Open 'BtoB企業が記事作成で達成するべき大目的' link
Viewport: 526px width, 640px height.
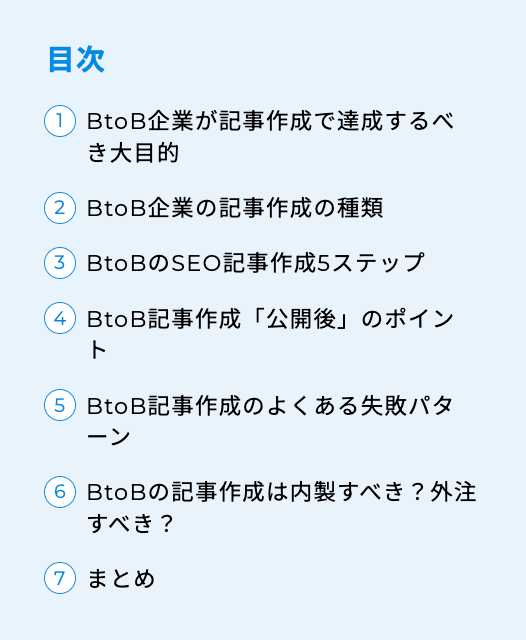click(270, 137)
